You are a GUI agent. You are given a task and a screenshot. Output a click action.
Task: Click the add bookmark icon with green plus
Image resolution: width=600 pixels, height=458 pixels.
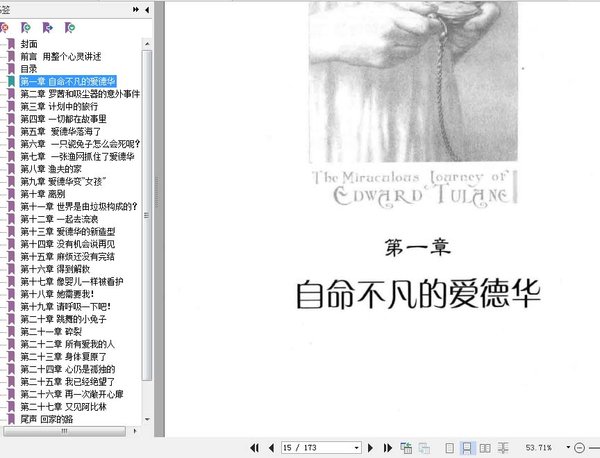click(x=26, y=28)
